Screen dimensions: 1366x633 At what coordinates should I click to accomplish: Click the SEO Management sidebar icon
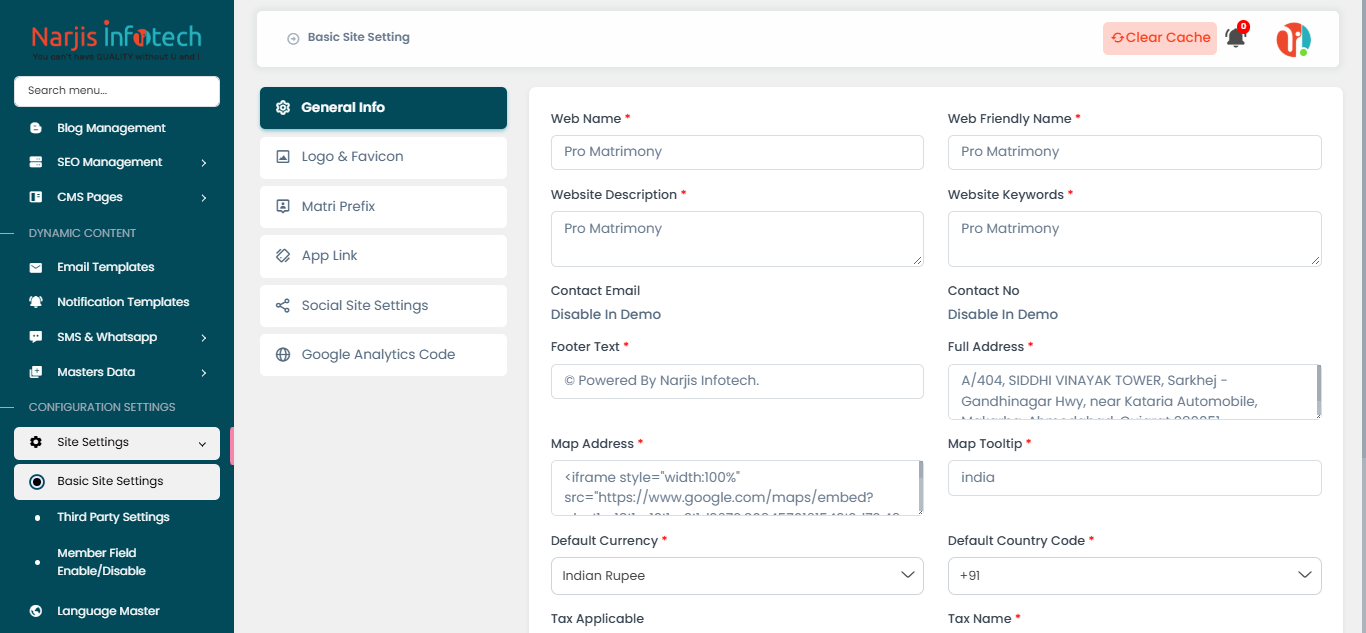(36, 162)
